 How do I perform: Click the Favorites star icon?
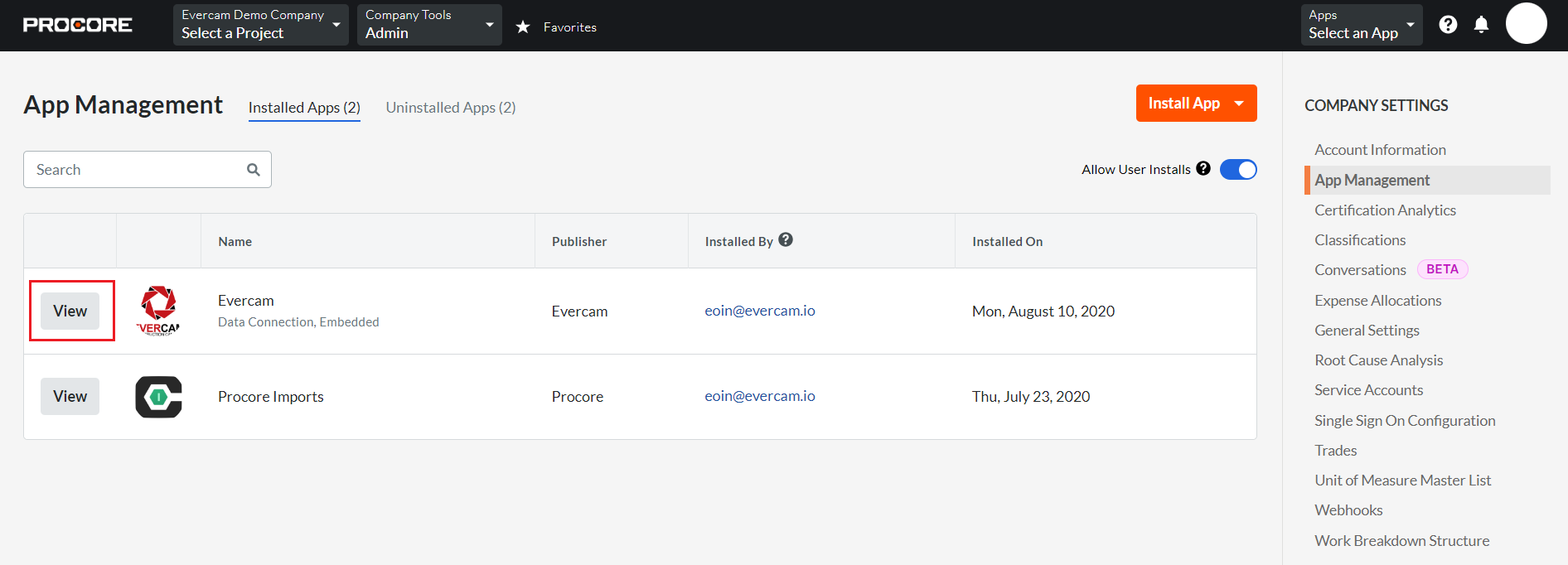(x=523, y=27)
